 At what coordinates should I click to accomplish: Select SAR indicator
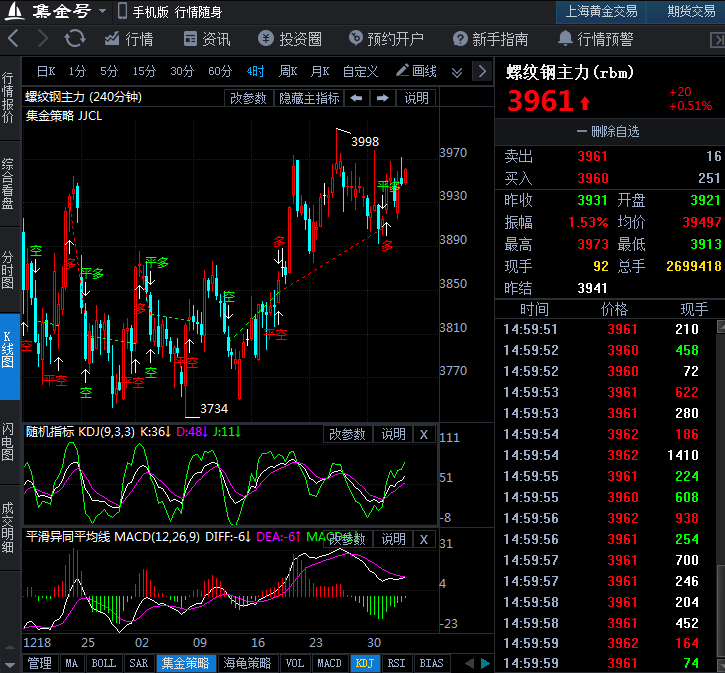point(139,663)
